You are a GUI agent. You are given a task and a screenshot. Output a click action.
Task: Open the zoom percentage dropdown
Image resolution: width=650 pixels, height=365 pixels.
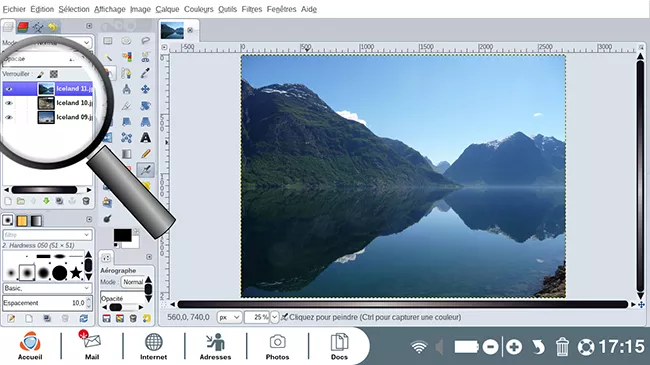tap(274, 317)
